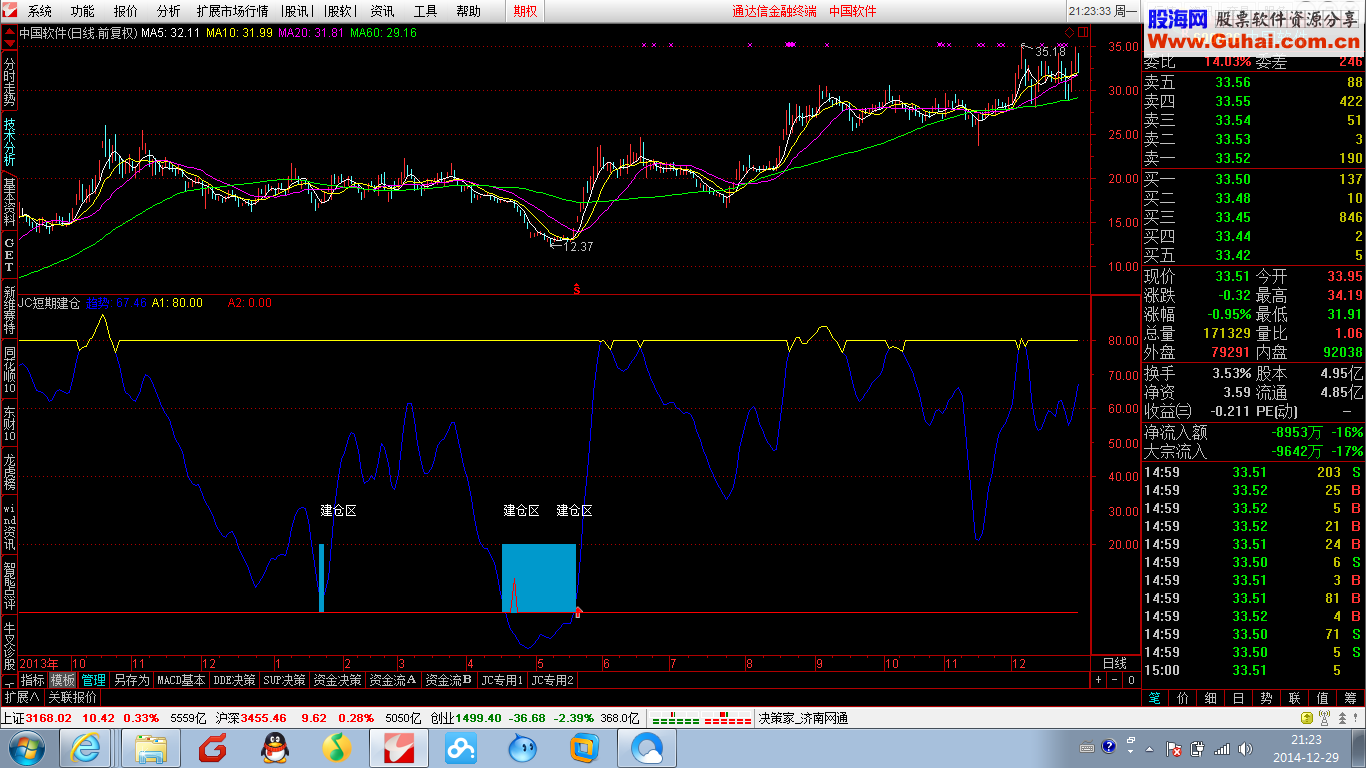The image size is (1366, 768).
Task: Select the 模板 tab
Action: pos(63,680)
